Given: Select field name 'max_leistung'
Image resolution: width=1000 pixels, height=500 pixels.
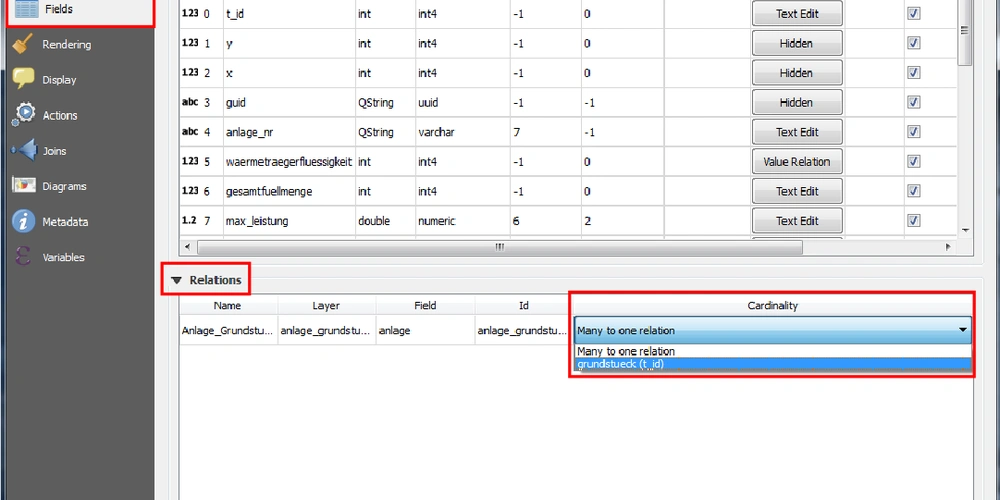Looking at the screenshot, I should coord(289,221).
